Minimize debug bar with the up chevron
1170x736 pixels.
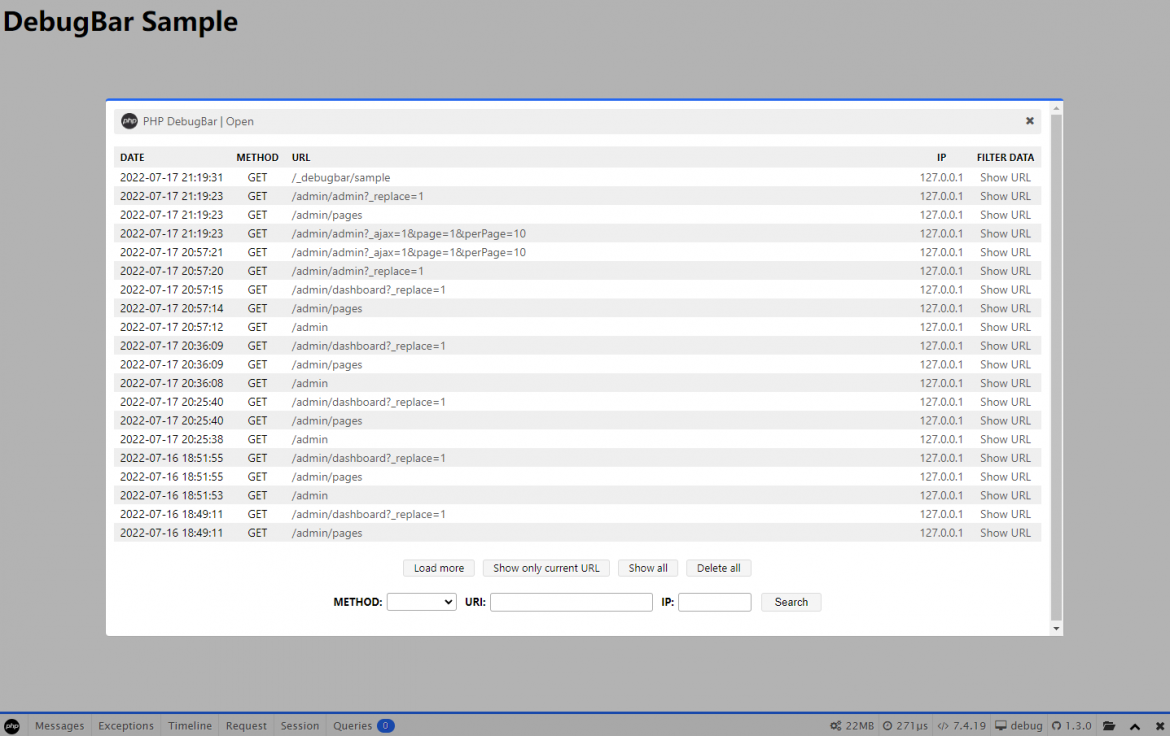[1135, 726]
